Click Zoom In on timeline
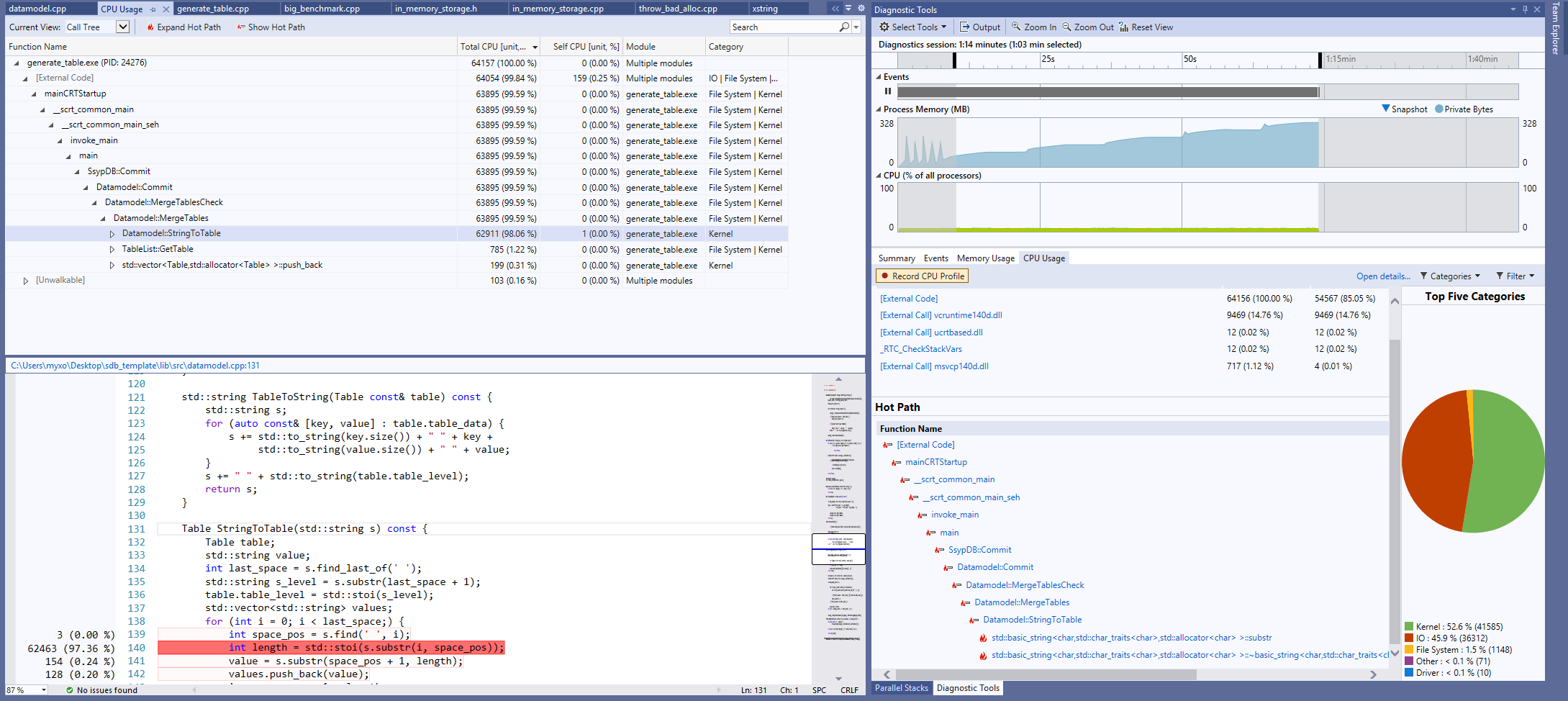 [1034, 27]
